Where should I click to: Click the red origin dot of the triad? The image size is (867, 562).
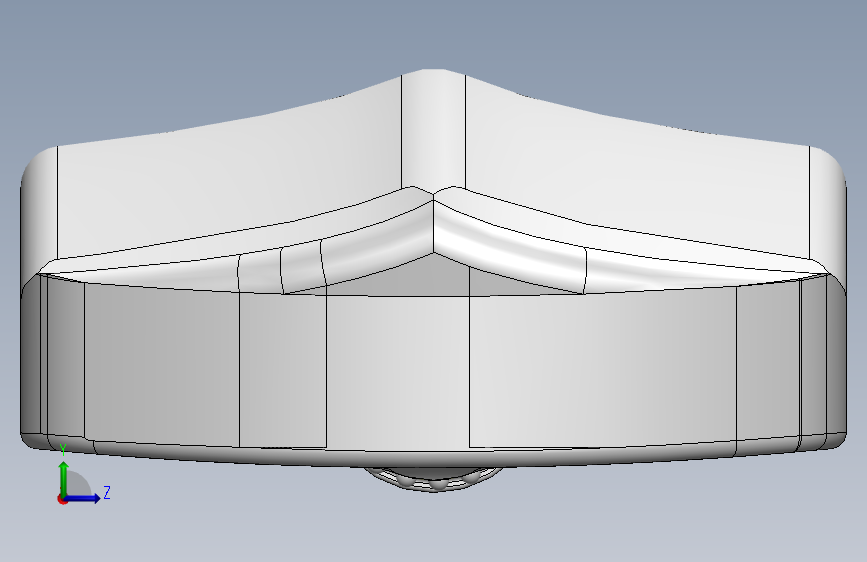click(62, 499)
